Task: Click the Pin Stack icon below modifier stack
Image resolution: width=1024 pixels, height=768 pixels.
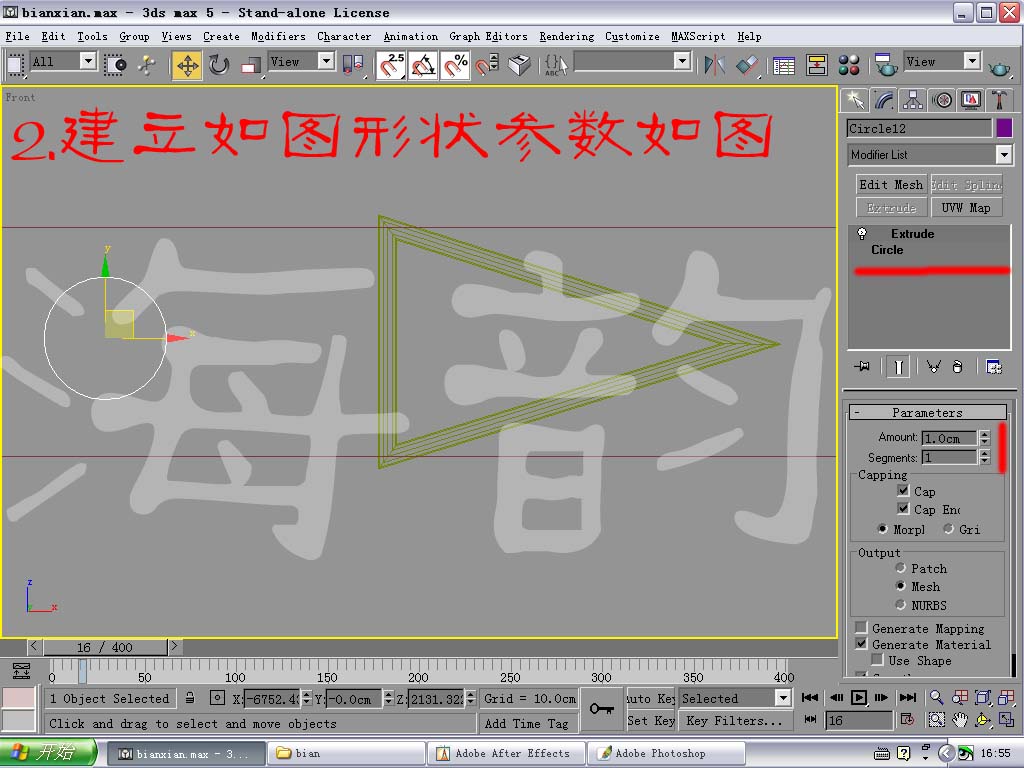Action: pos(861,366)
